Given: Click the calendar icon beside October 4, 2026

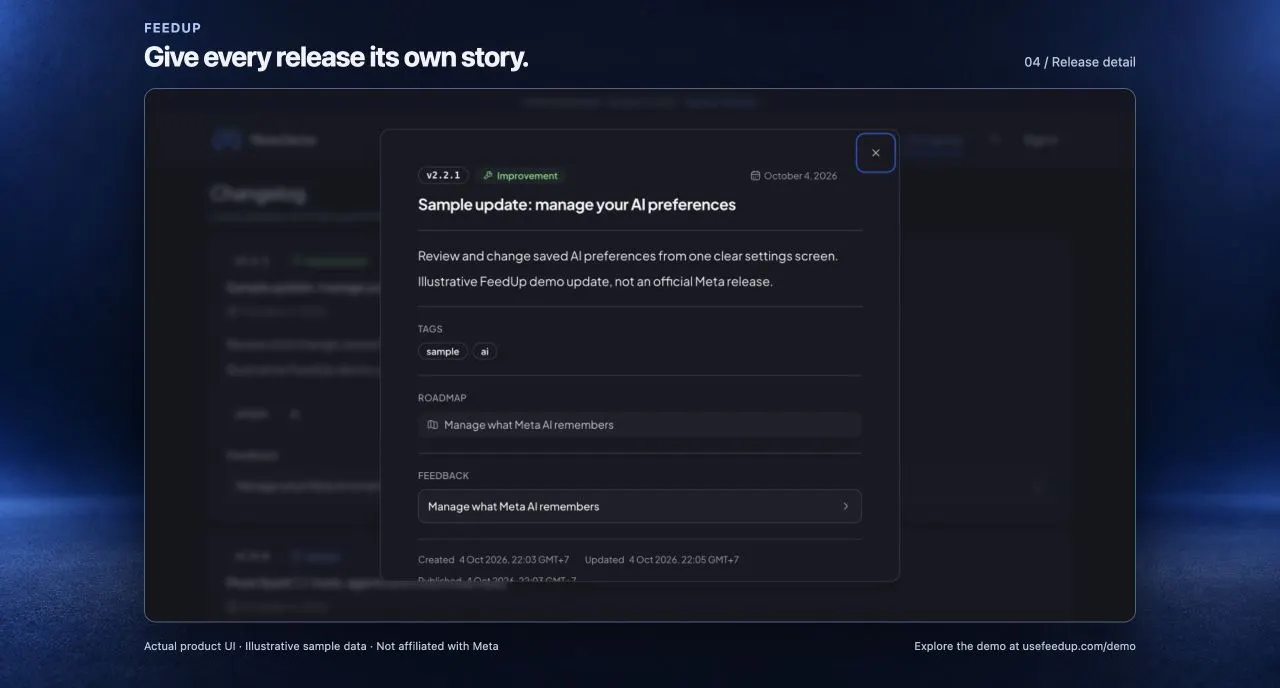Looking at the screenshot, I should [755, 176].
